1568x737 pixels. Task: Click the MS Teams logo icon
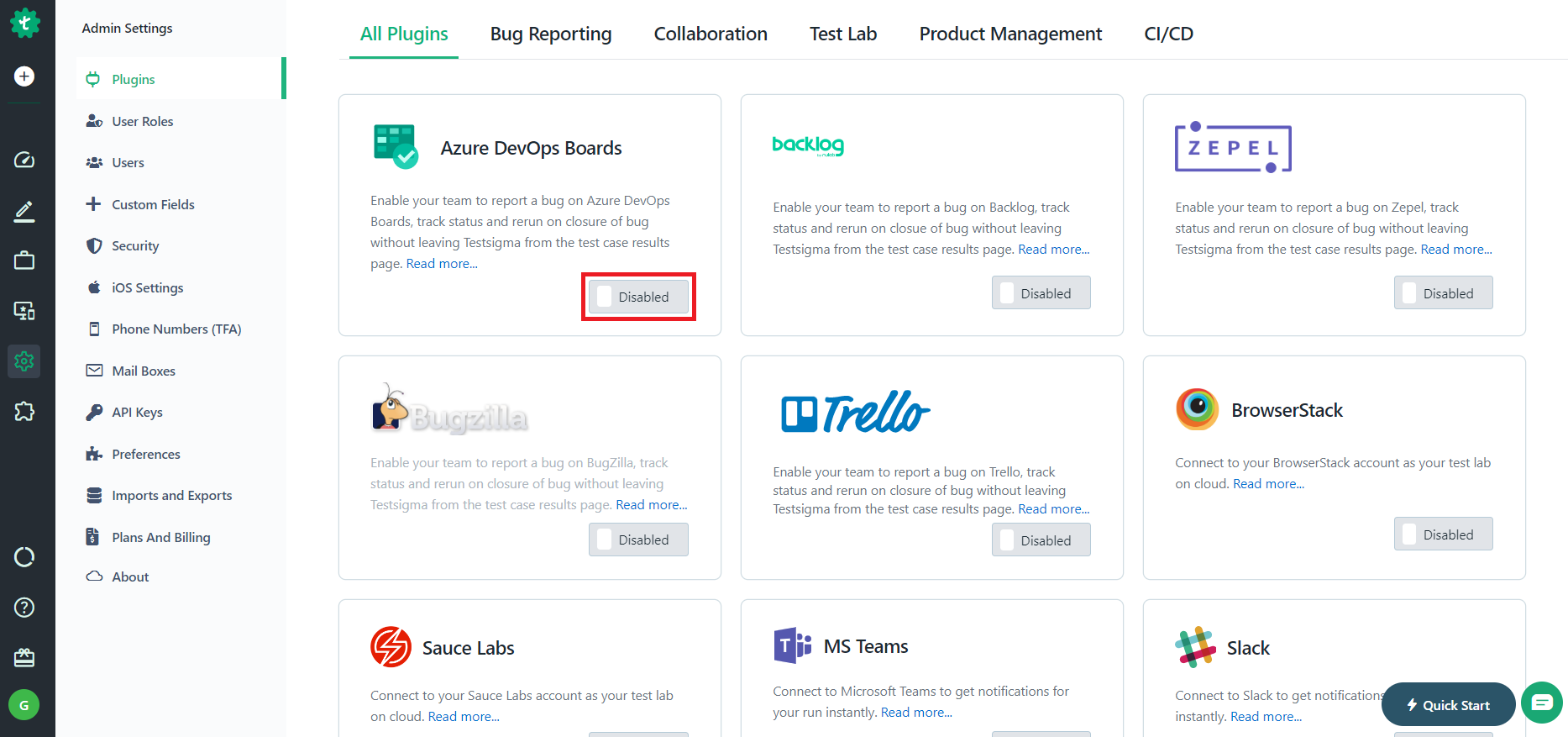[792, 645]
